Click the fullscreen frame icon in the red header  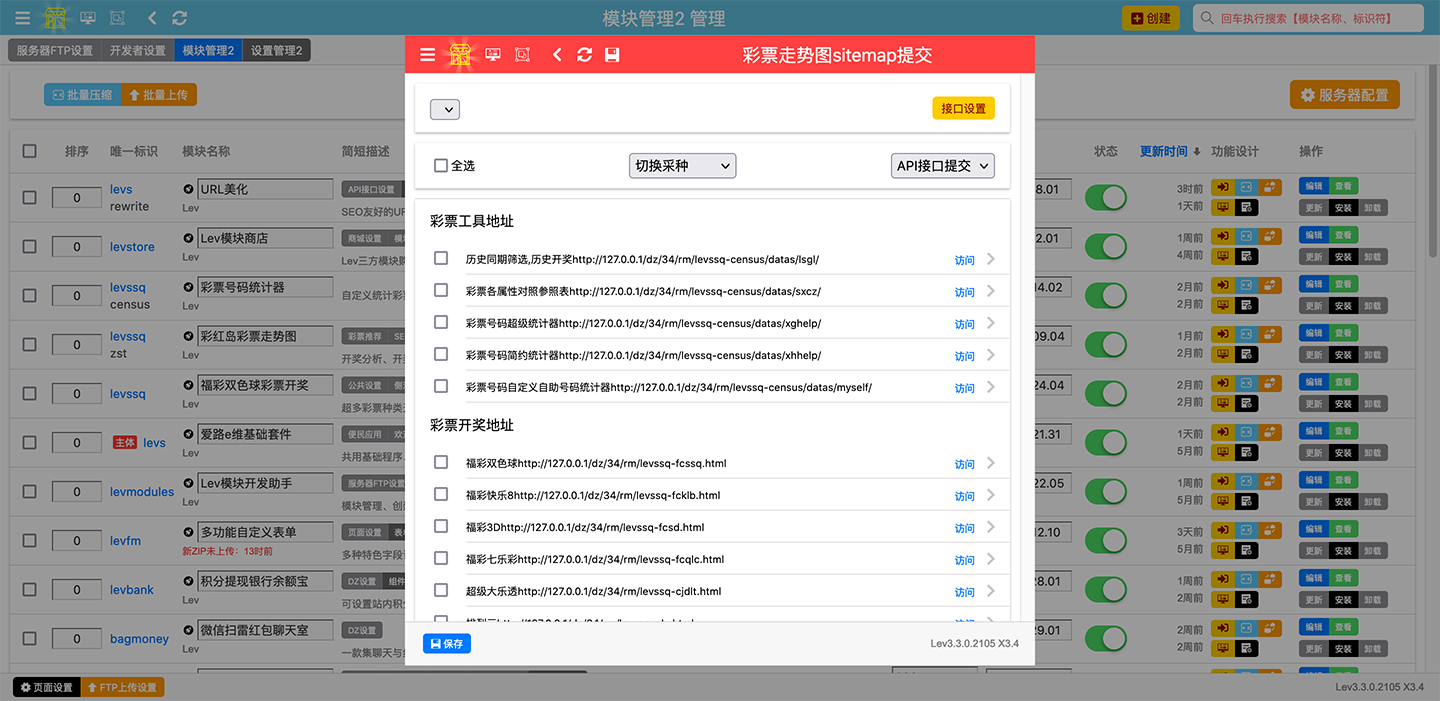point(522,55)
